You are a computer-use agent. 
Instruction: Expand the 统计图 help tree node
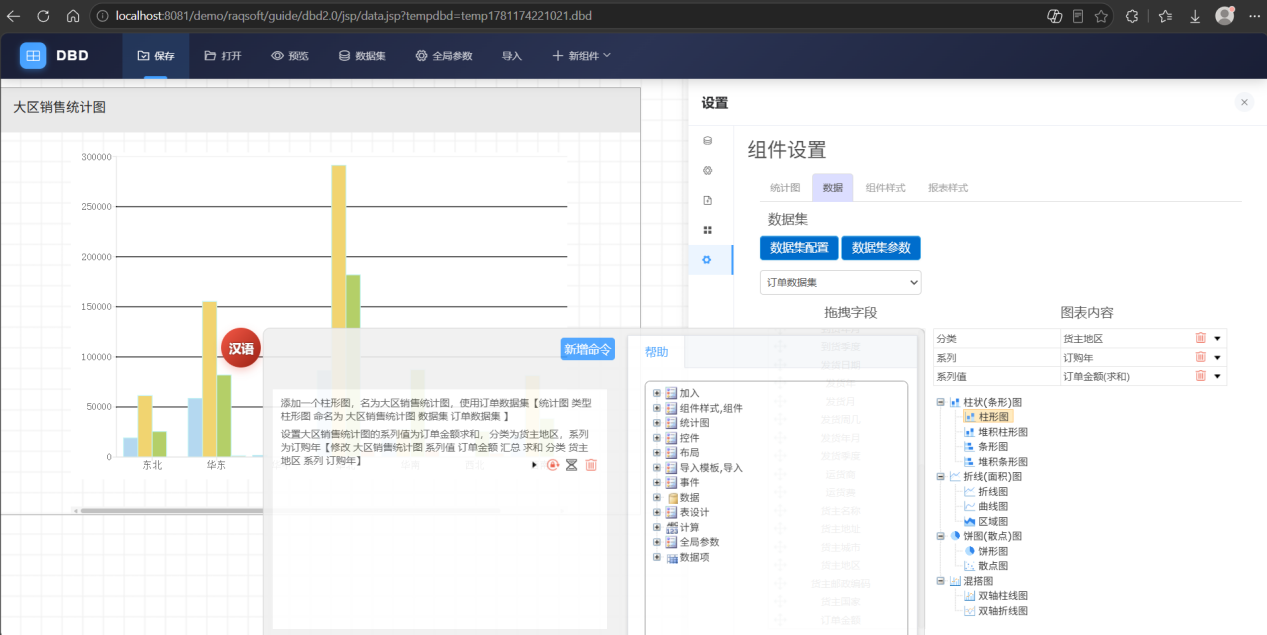point(657,423)
